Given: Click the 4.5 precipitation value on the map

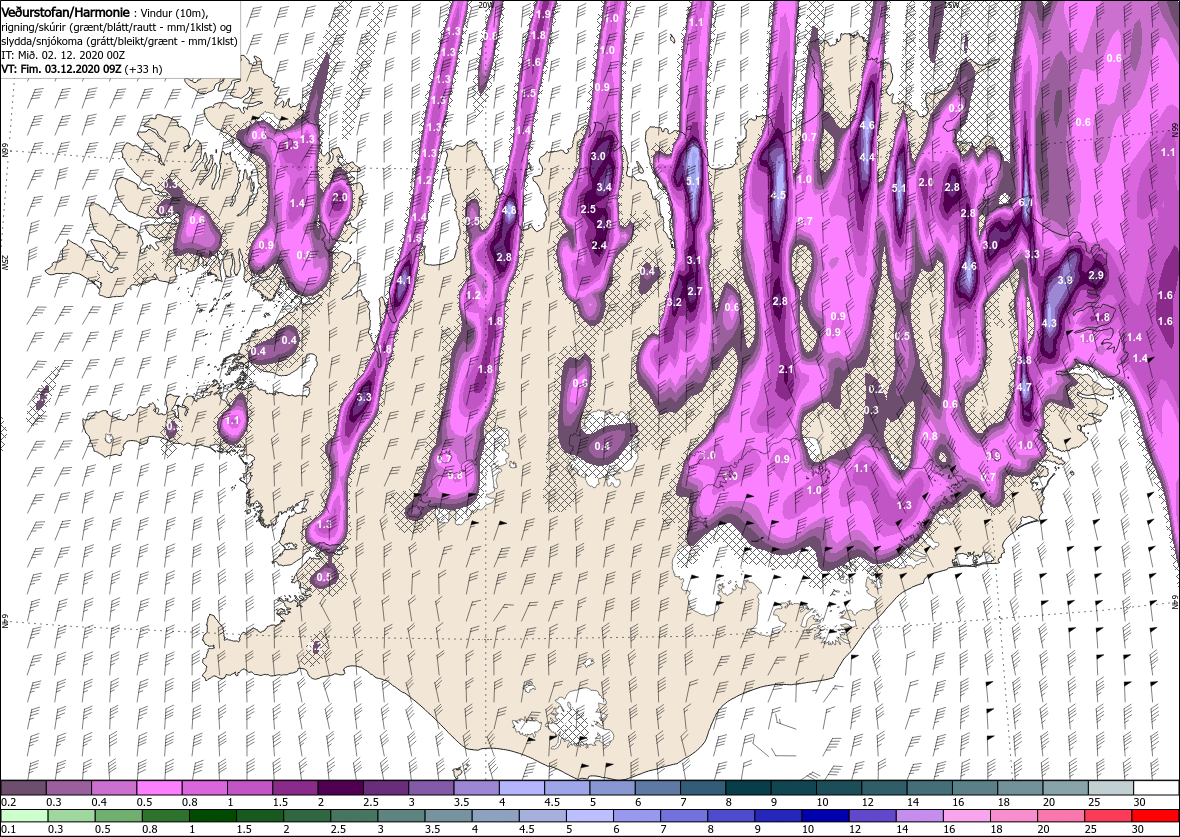Looking at the screenshot, I should tap(779, 195).
